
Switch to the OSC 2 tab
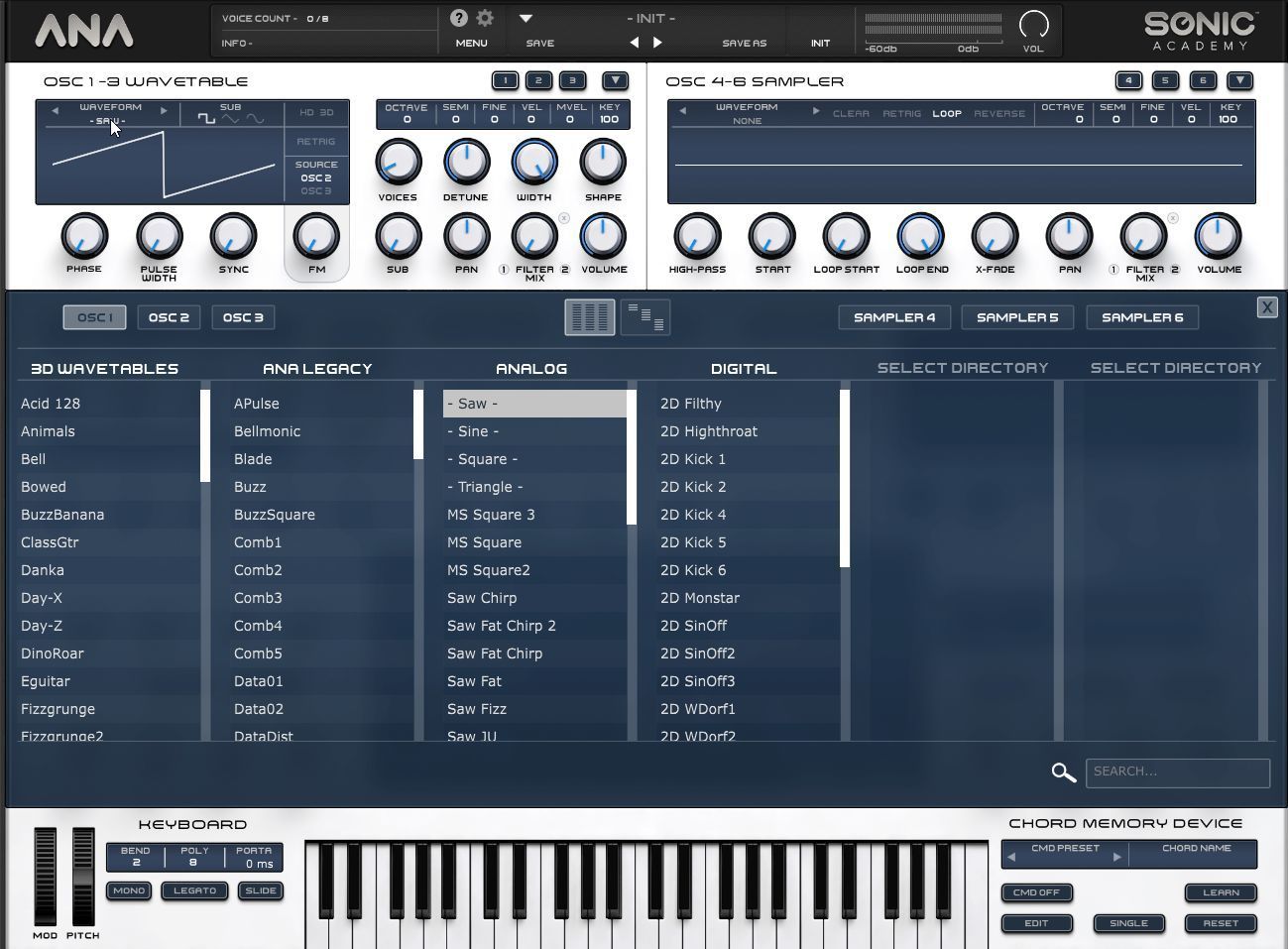click(169, 317)
